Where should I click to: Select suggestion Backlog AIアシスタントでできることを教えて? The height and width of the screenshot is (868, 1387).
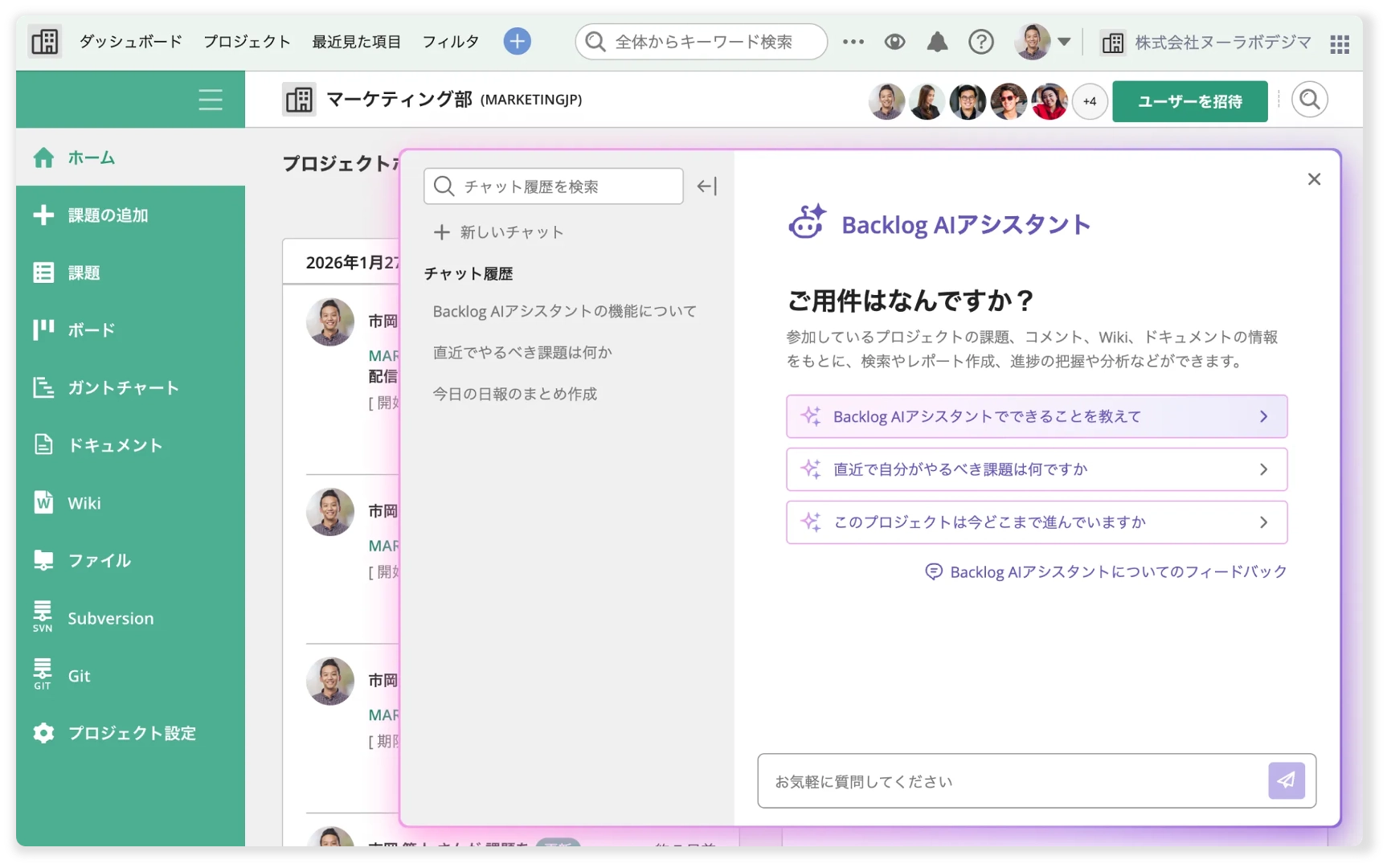point(1037,416)
